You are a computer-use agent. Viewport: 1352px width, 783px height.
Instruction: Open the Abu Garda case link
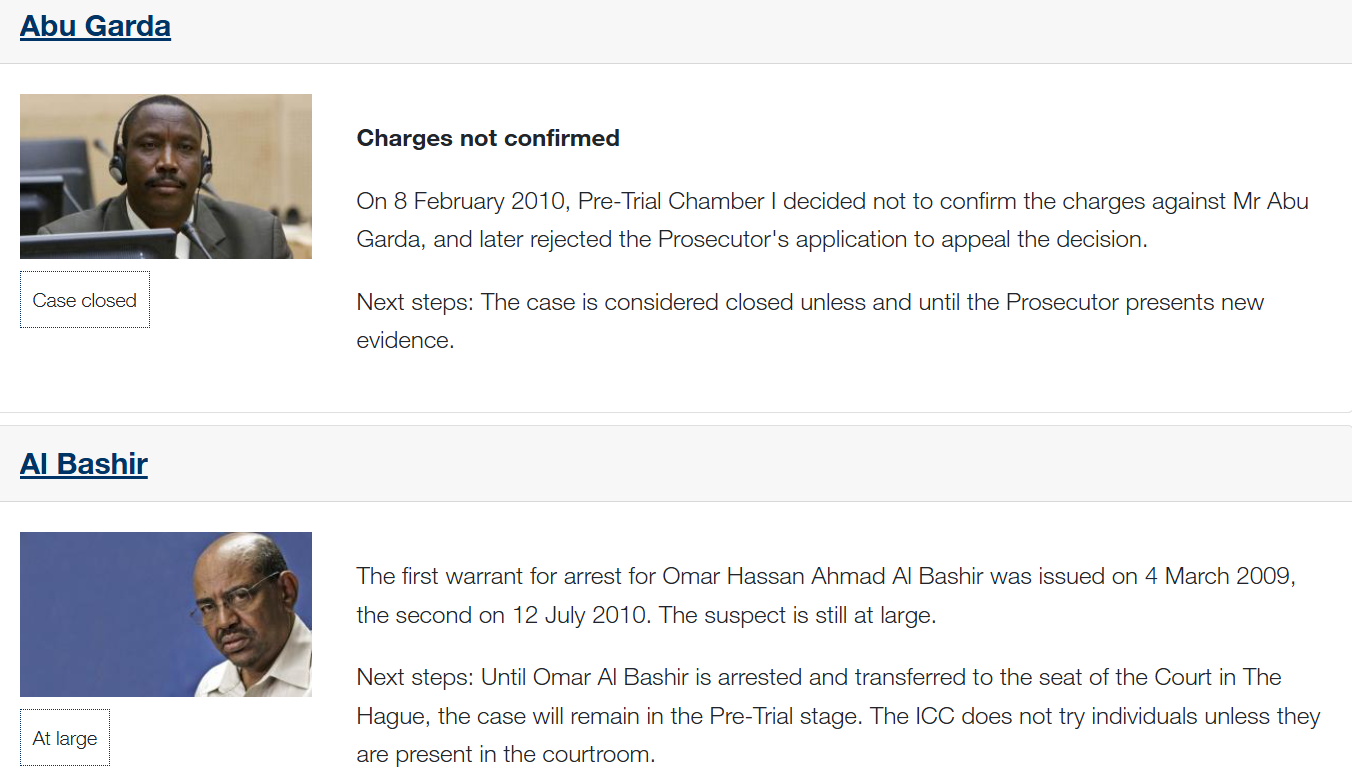95,26
